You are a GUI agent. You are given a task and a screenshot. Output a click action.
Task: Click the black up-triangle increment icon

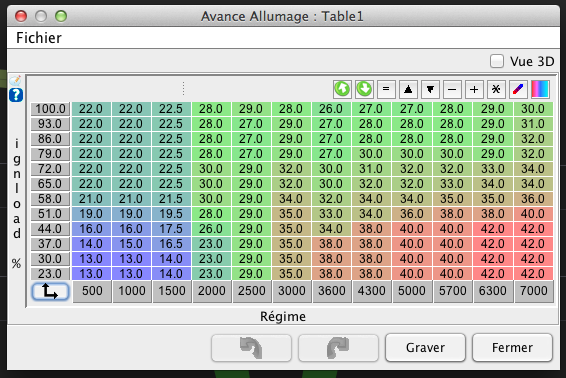408,89
